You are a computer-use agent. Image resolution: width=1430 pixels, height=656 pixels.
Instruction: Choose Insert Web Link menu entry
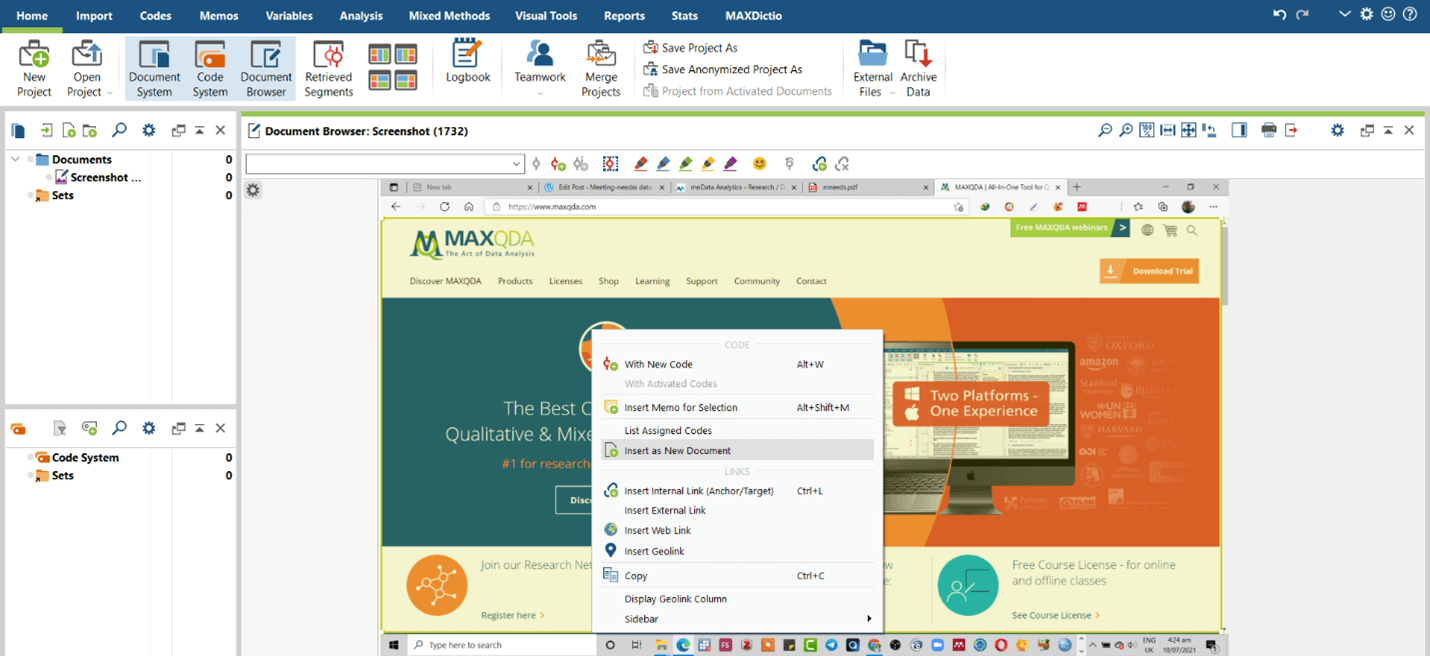click(737, 530)
